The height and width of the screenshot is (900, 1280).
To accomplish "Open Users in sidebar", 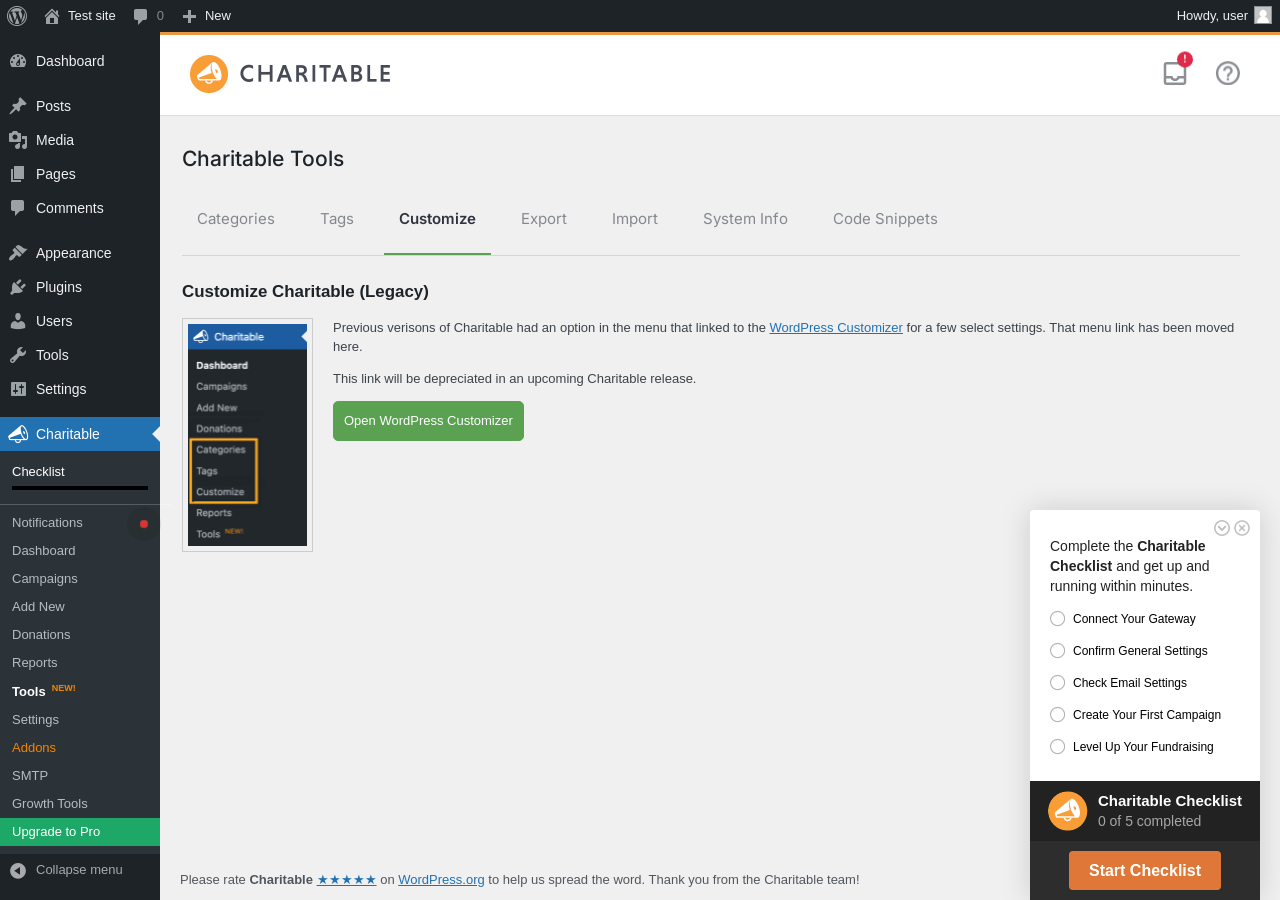I will pos(80,321).
